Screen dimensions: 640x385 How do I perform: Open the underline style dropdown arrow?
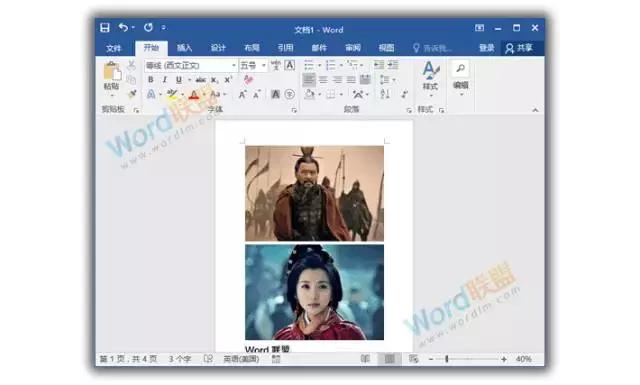pos(189,80)
